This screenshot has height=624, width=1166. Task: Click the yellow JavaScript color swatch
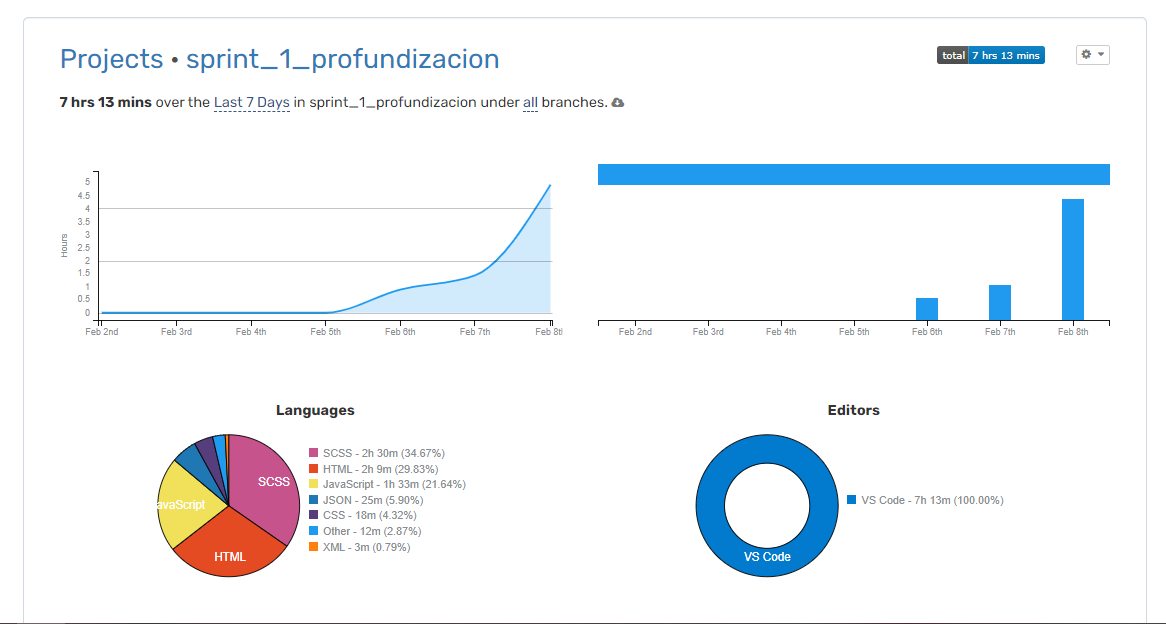pyautogui.click(x=313, y=483)
